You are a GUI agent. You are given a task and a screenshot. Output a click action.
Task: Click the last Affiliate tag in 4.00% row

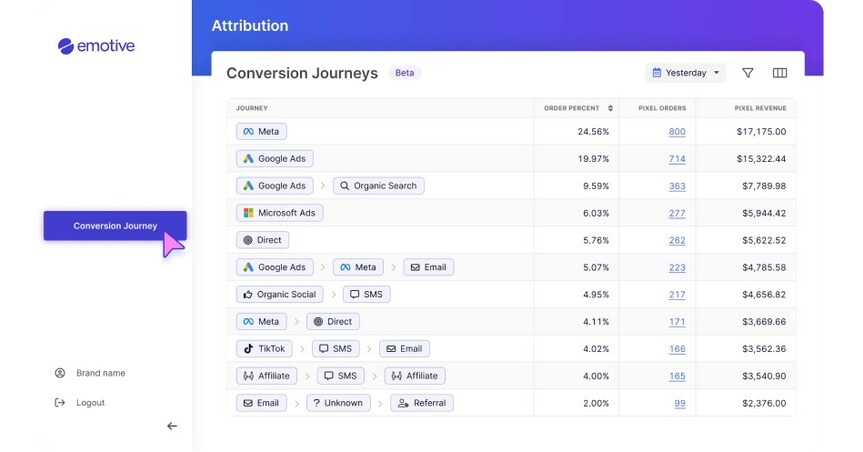pyautogui.click(x=415, y=375)
